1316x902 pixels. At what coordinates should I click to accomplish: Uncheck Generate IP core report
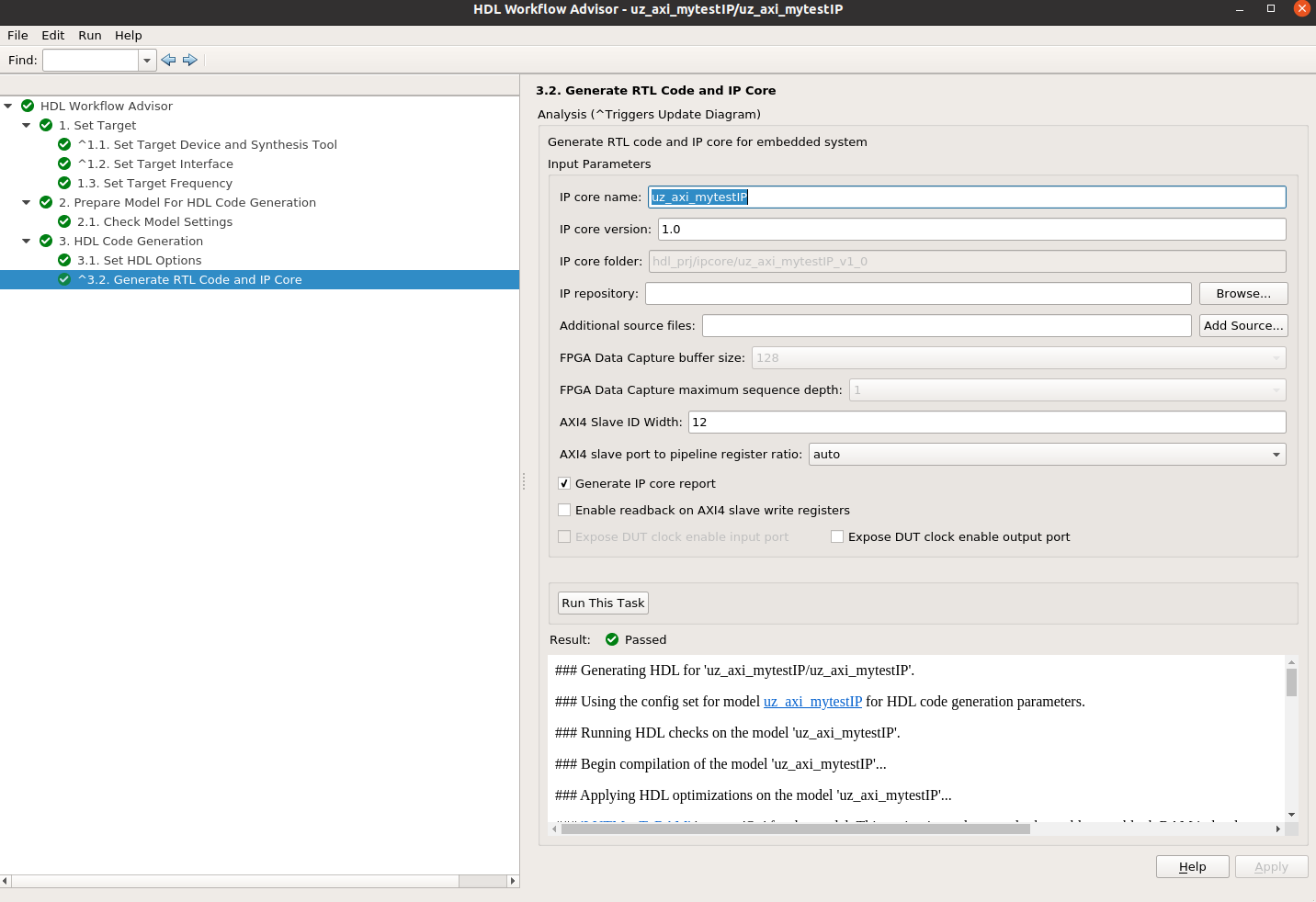click(x=564, y=484)
